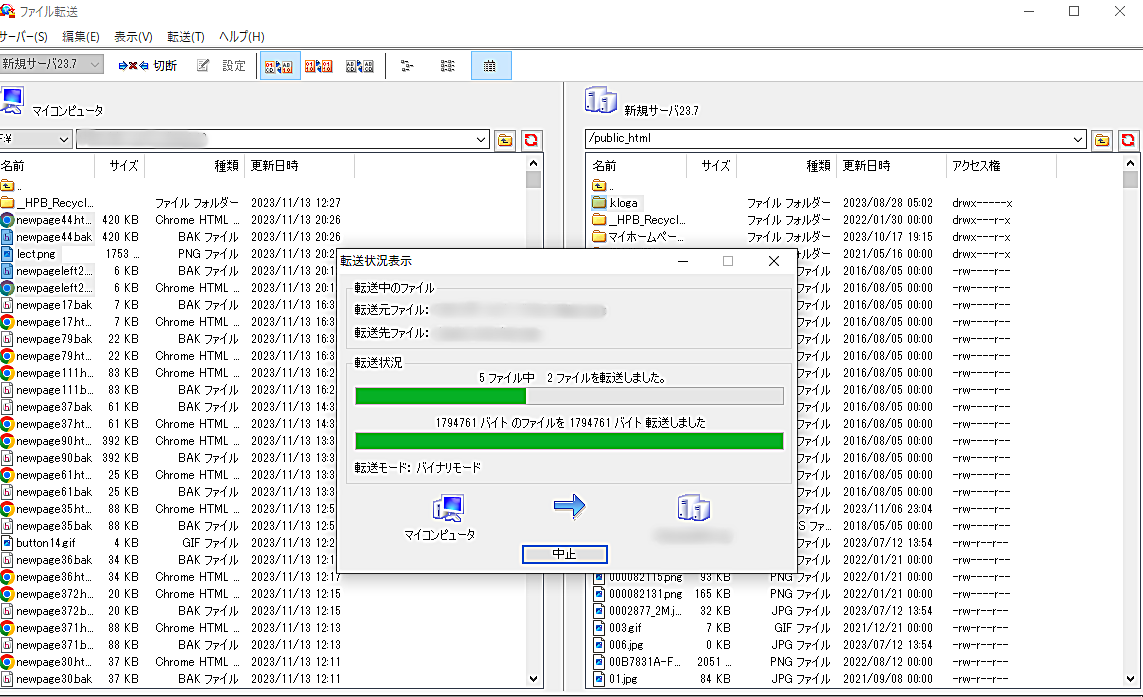Go up one folder in the マイコンピュータ pane
Viewport: 1143px width, 697px height.
[504, 140]
